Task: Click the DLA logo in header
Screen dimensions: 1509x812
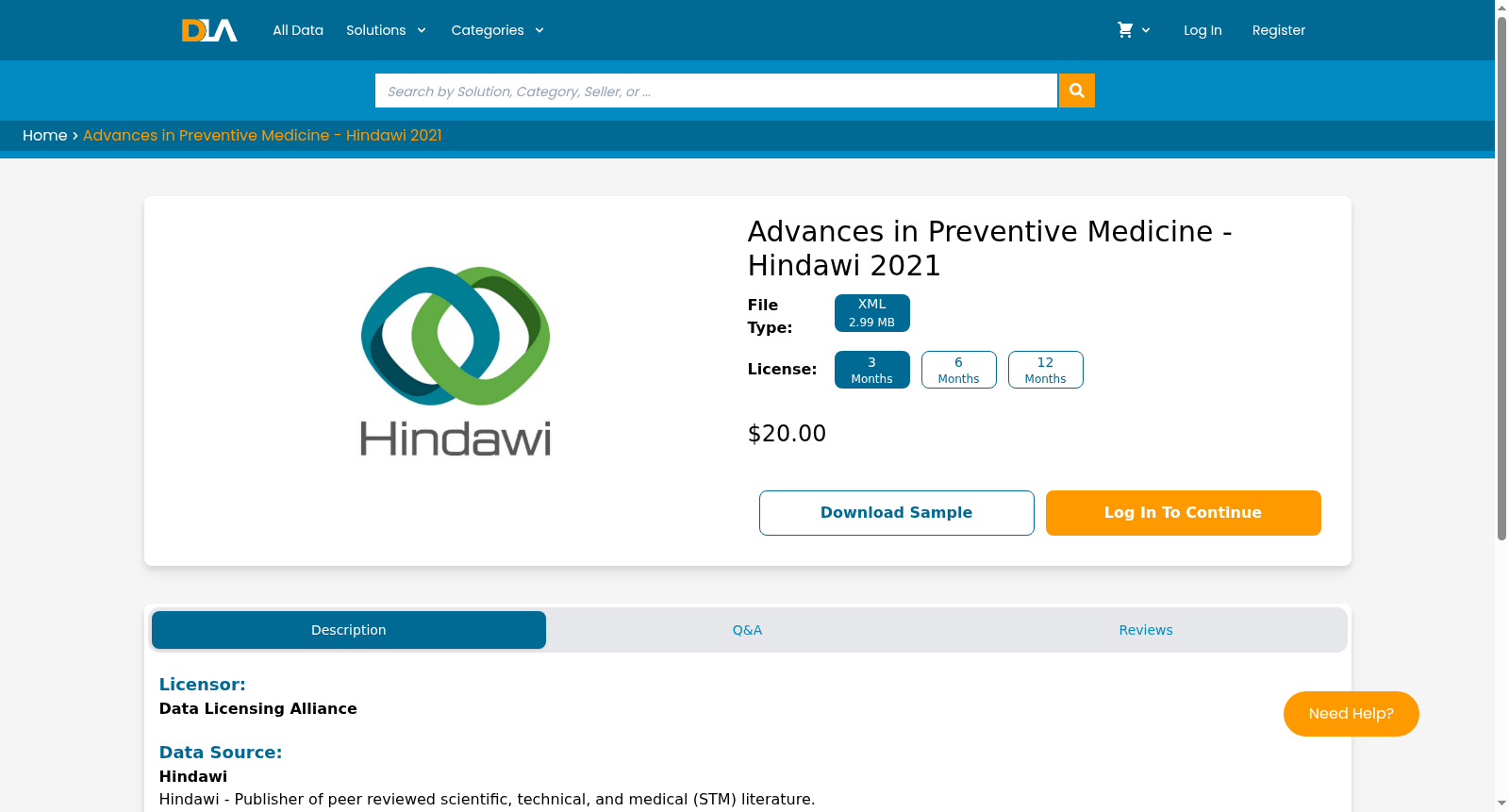Action: pos(209,30)
